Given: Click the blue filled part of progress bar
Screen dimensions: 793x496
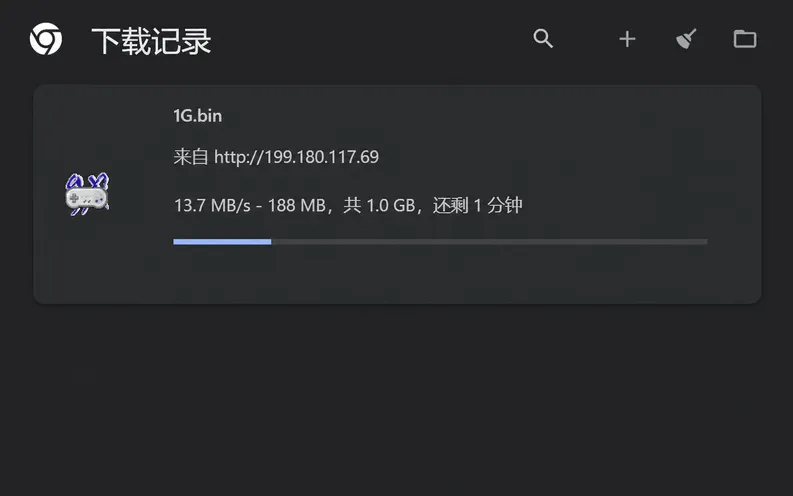Looking at the screenshot, I should click(222, 242).
